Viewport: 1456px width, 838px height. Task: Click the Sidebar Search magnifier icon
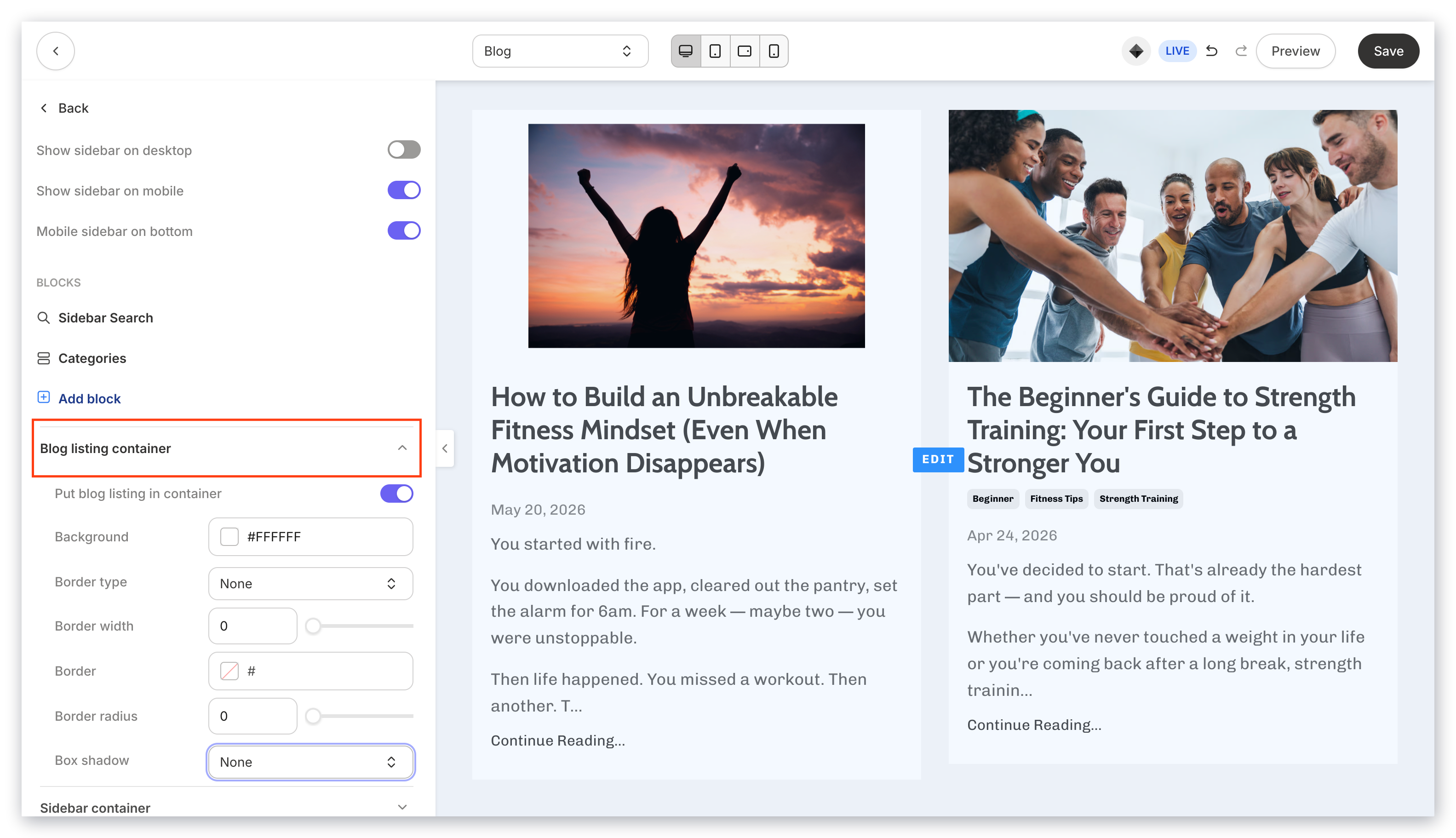point(43,318)
